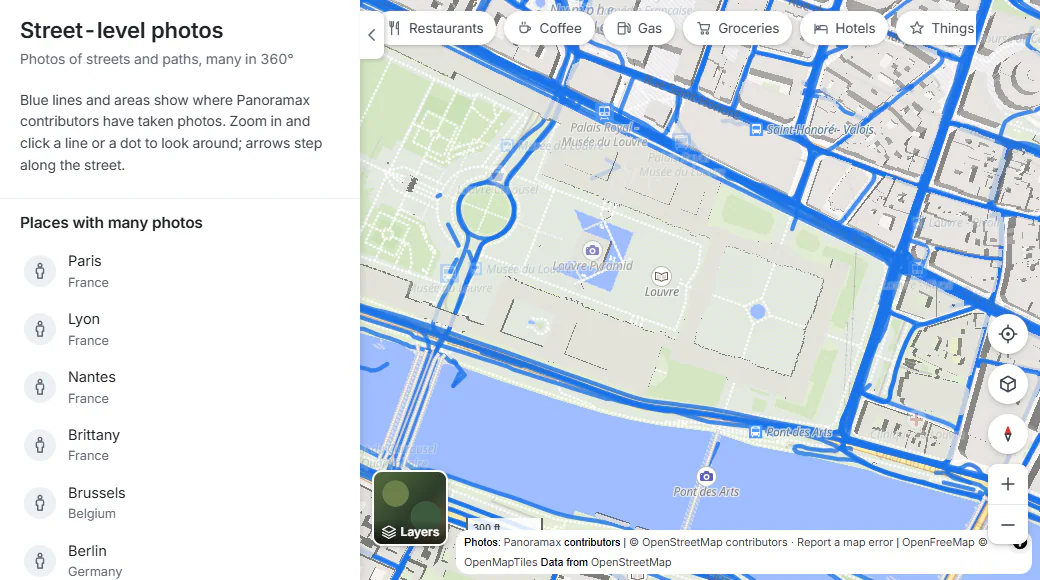
Task: Open Paris, France photo location
Action: click(x=180, y=271)
